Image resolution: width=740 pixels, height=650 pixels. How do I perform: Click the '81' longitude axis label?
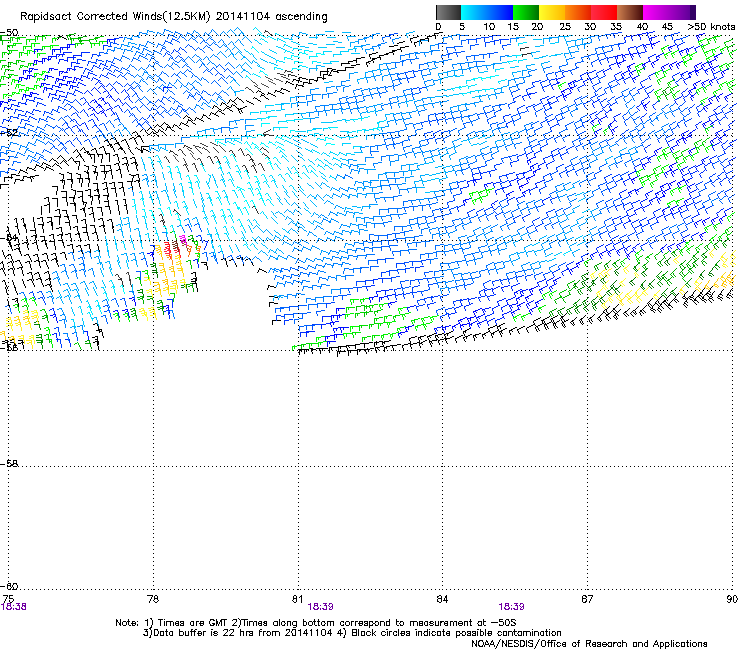[297, 599]
